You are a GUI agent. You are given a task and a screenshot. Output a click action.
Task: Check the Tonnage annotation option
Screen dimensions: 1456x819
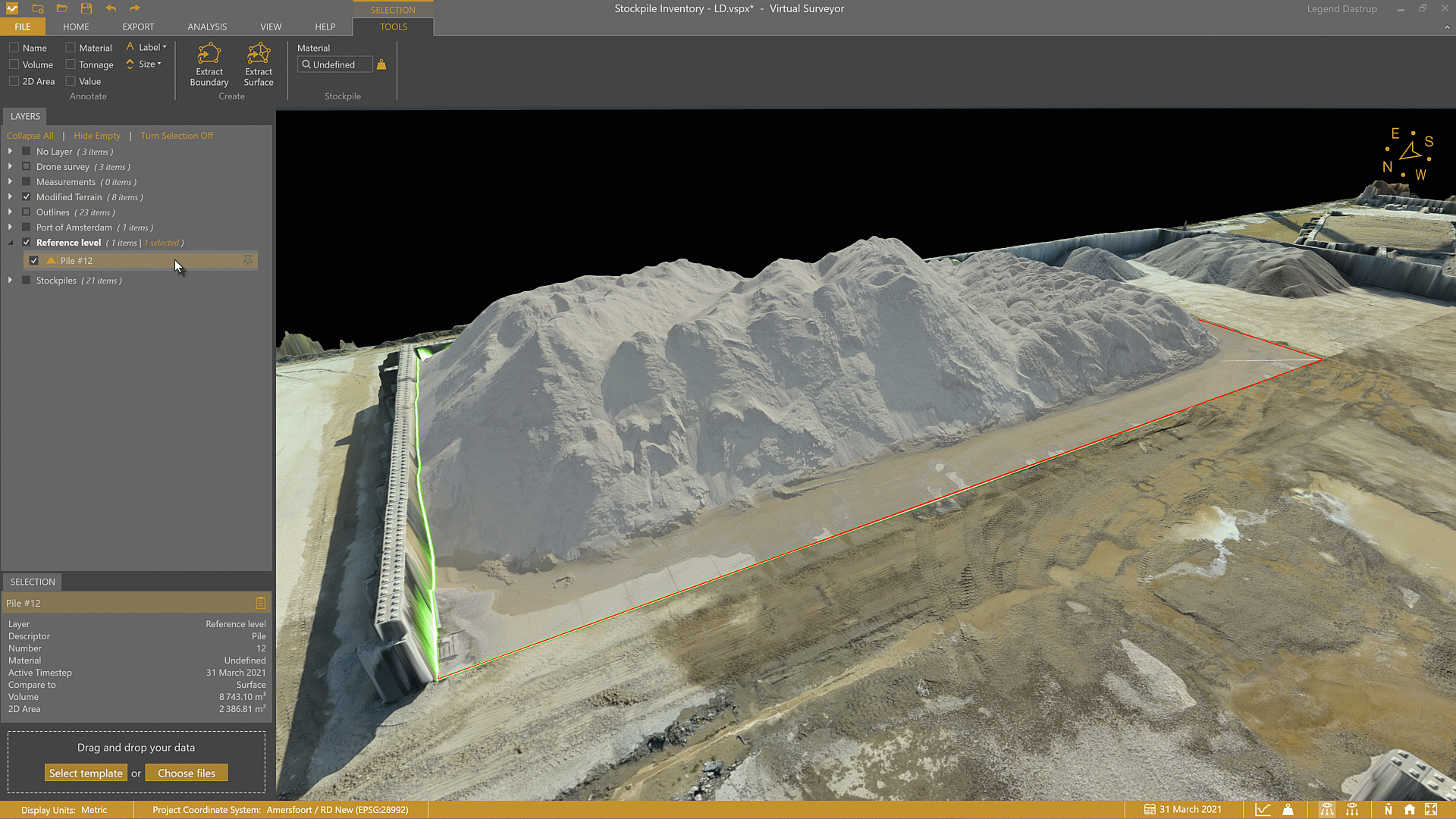(x=69, y=64)
